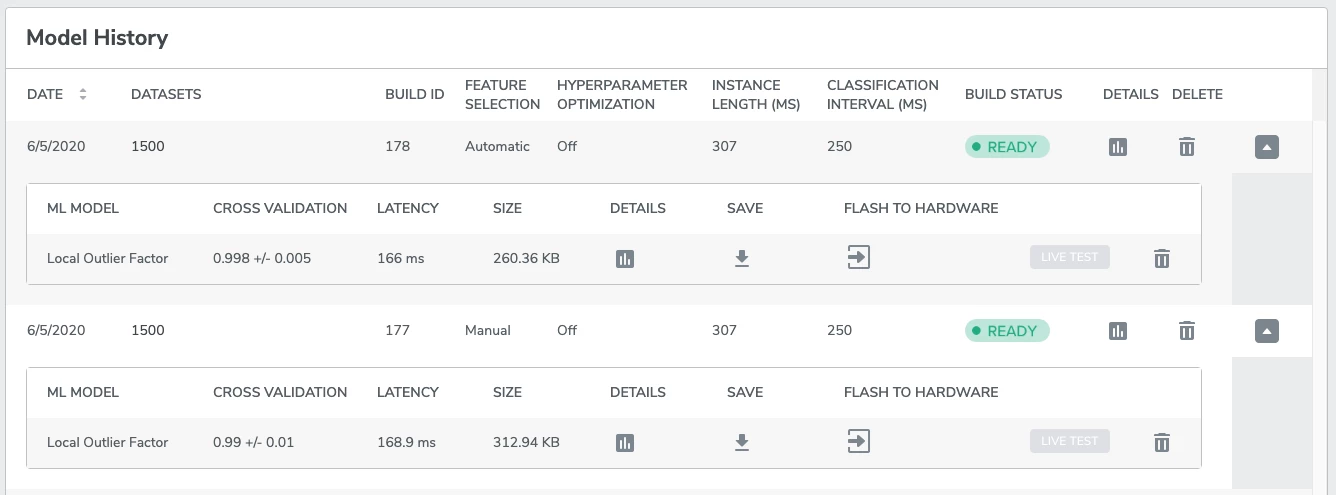
Task: Download the 260.36 KB Local Outlier Factor model
Action: click(742, 259)
